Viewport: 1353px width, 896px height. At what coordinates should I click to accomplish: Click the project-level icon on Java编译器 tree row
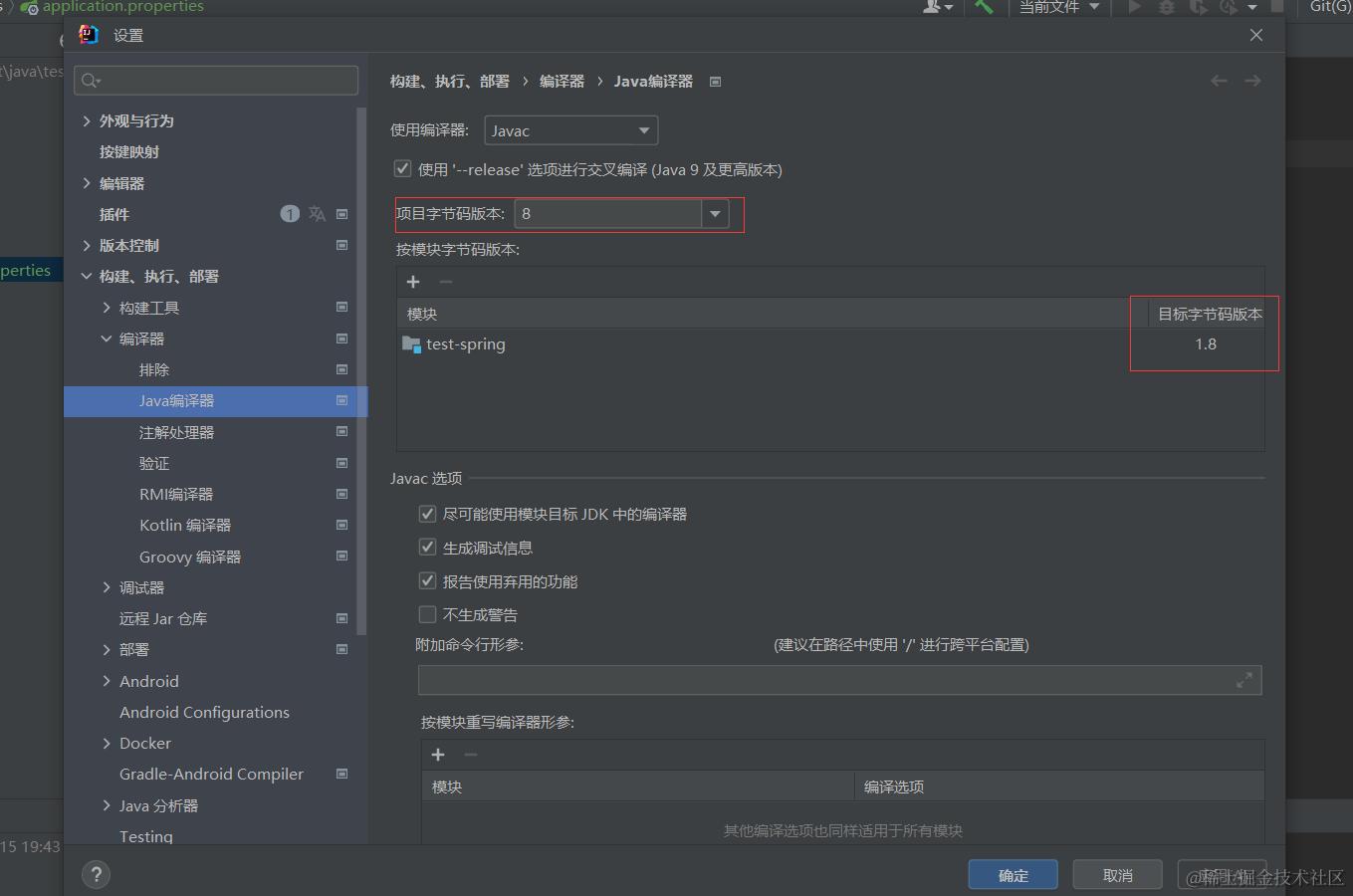[x=341, y=400]
